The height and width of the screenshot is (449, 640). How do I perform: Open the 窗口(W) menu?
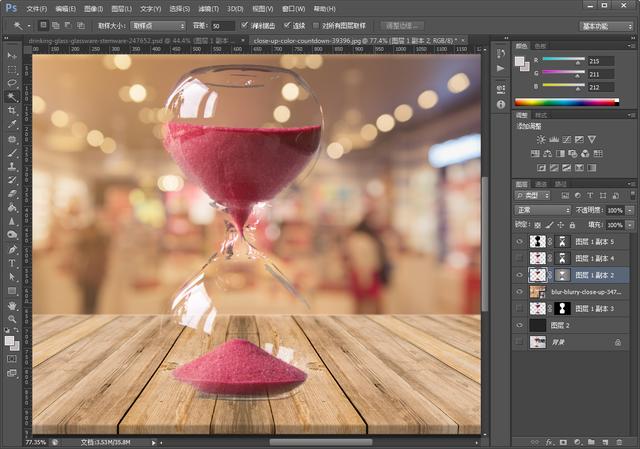pyautogui.click(x=293, y=9)
